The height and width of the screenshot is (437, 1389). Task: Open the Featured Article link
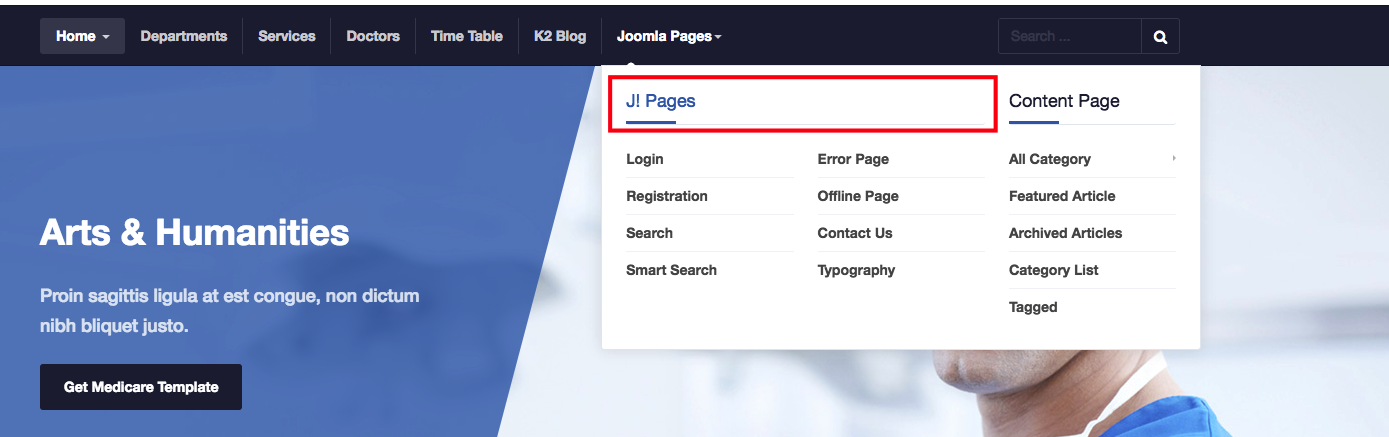pyautogui.click(x=1062, y=196)
